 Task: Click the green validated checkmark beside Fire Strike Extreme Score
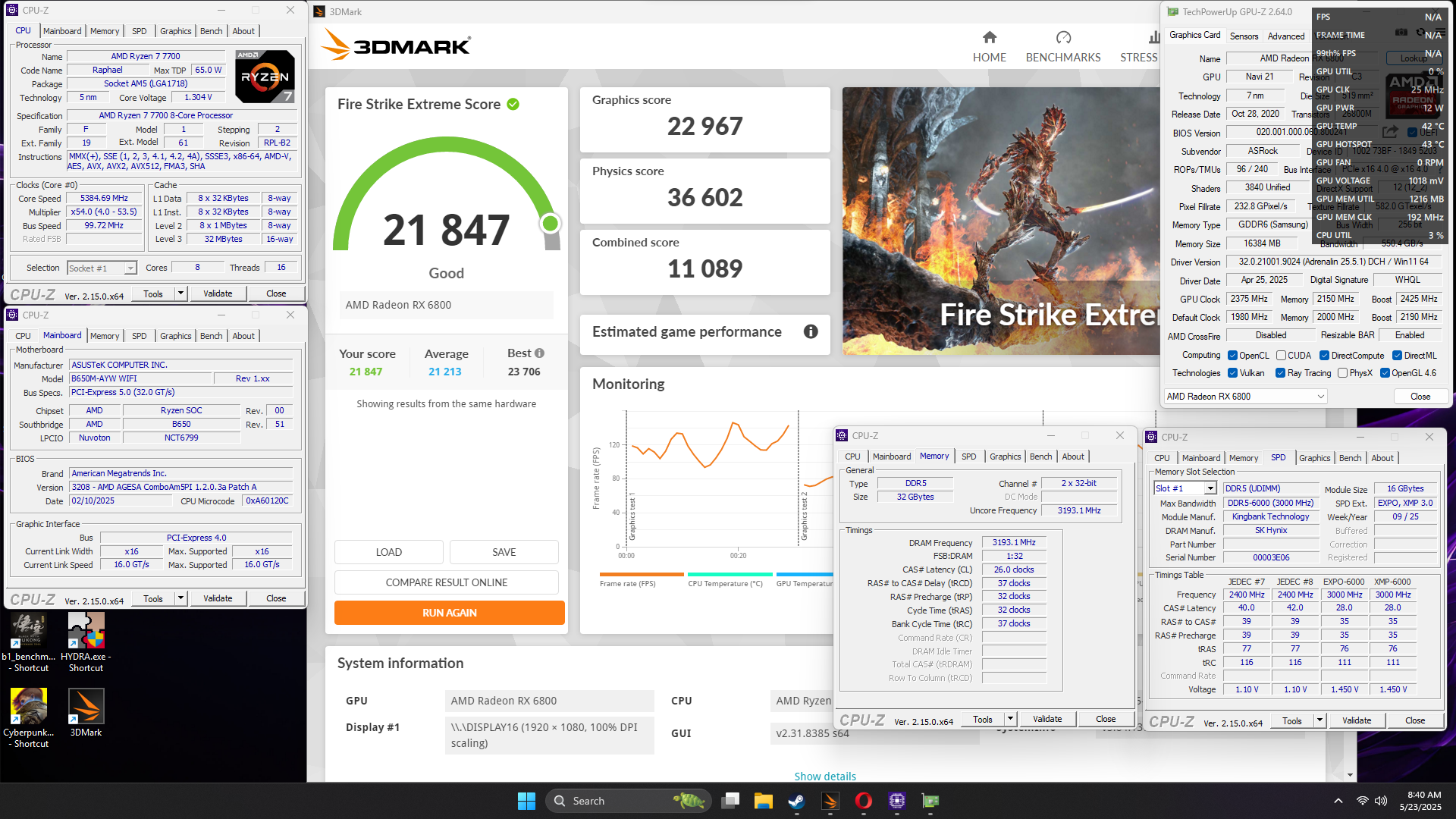point(513,105)
